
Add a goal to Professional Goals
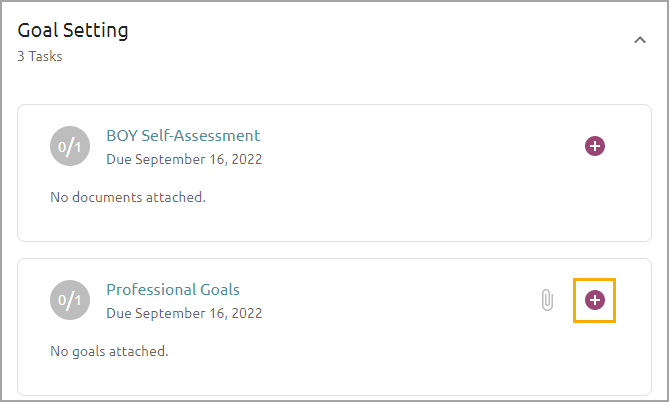[x=594, y=300]
